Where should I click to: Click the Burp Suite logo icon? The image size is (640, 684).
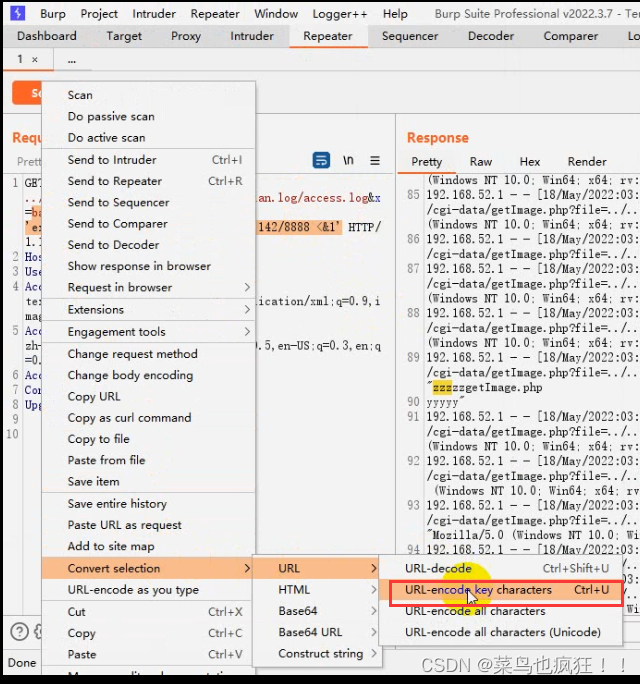(x=17, y=13)
